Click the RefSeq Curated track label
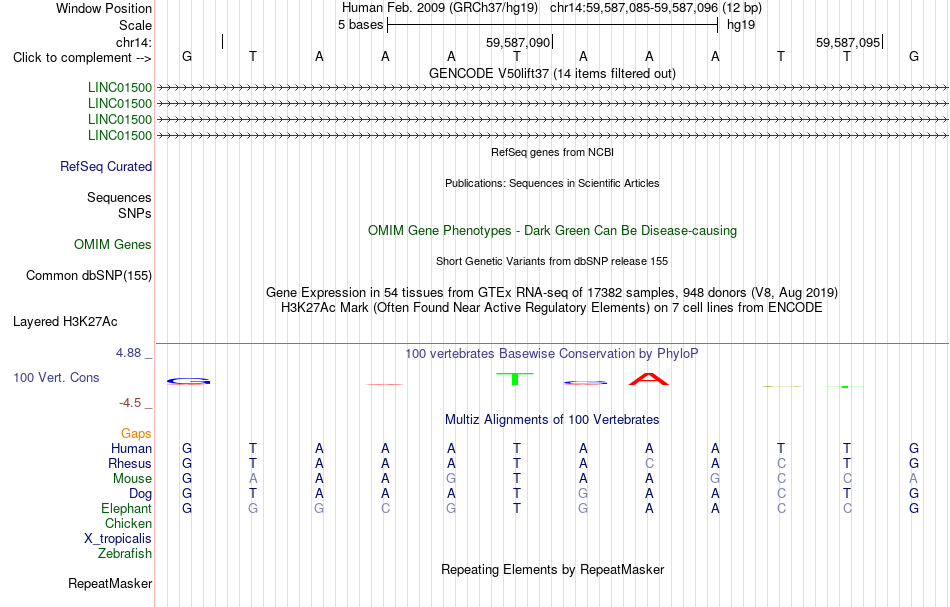The image size is (950, 607). 106,167
